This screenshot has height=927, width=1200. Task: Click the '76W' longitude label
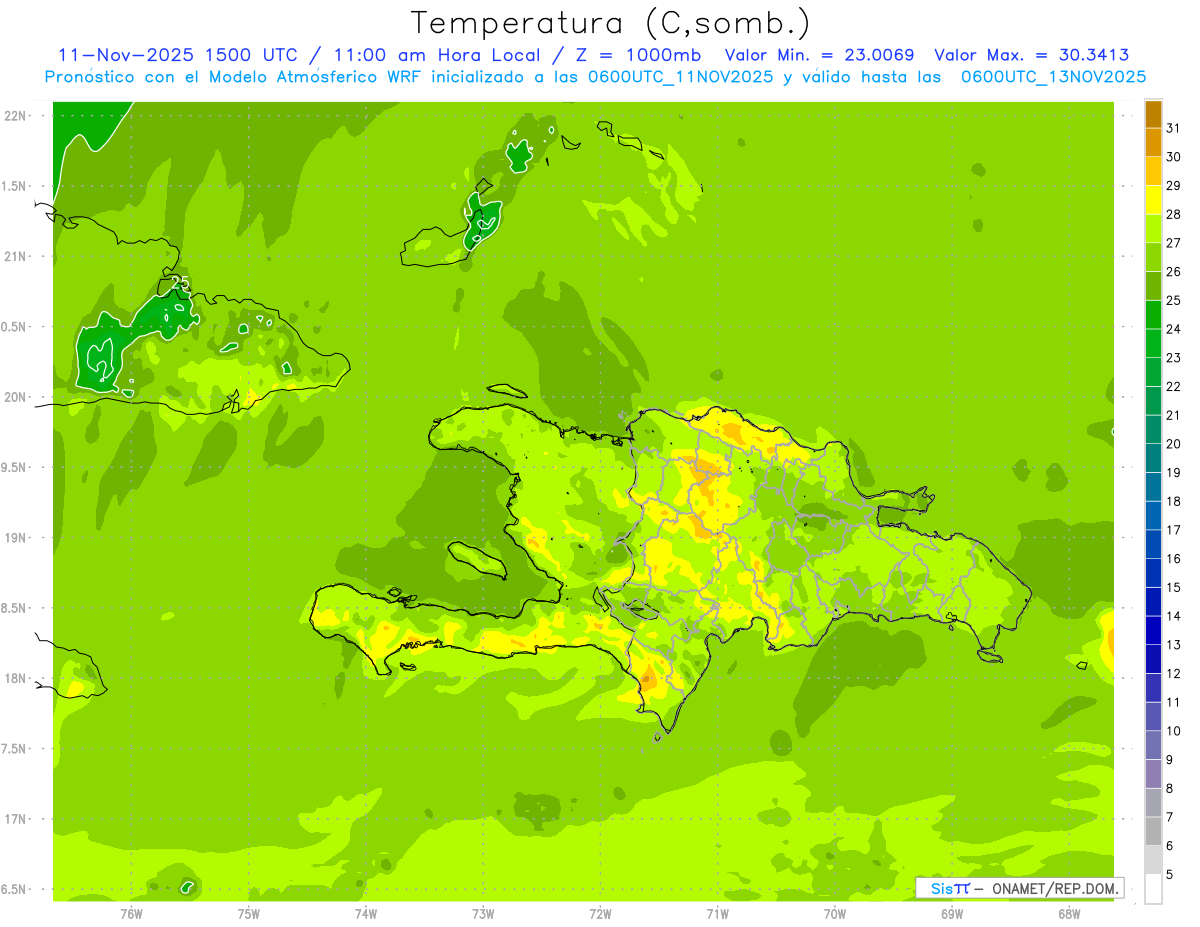(x=131, y=913)
